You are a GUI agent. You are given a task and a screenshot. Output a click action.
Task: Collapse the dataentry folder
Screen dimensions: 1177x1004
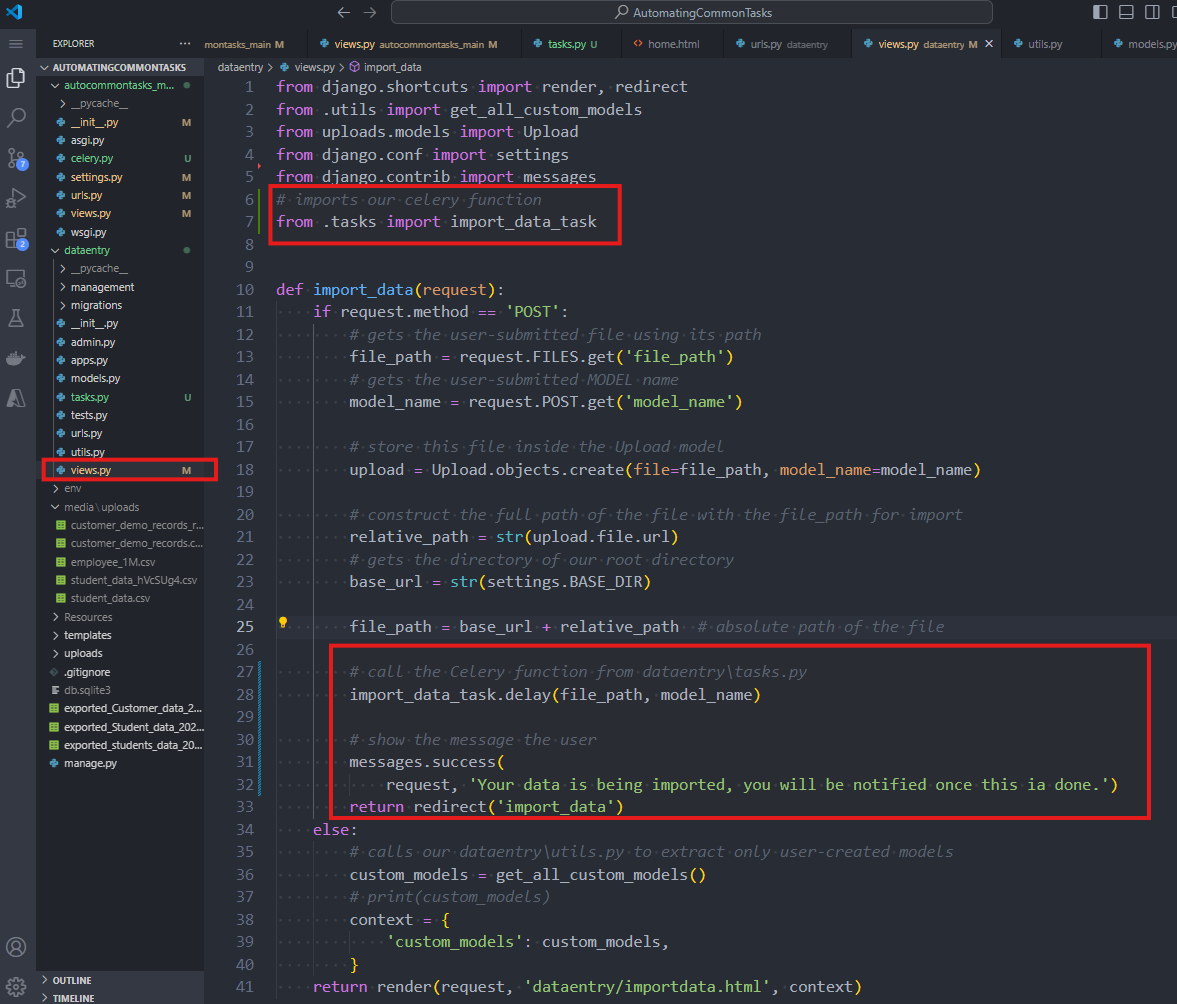120,250
